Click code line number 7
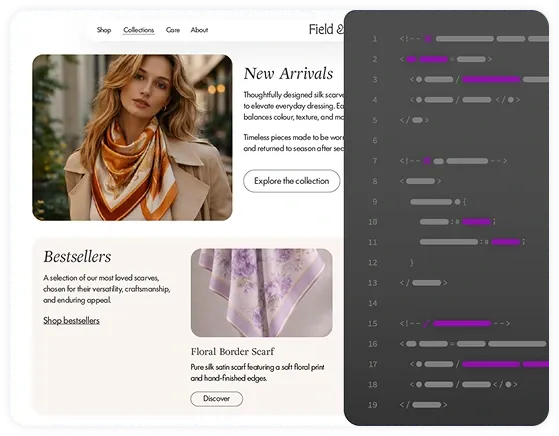Viewport: 559px width, 436px height. point(375,161)
